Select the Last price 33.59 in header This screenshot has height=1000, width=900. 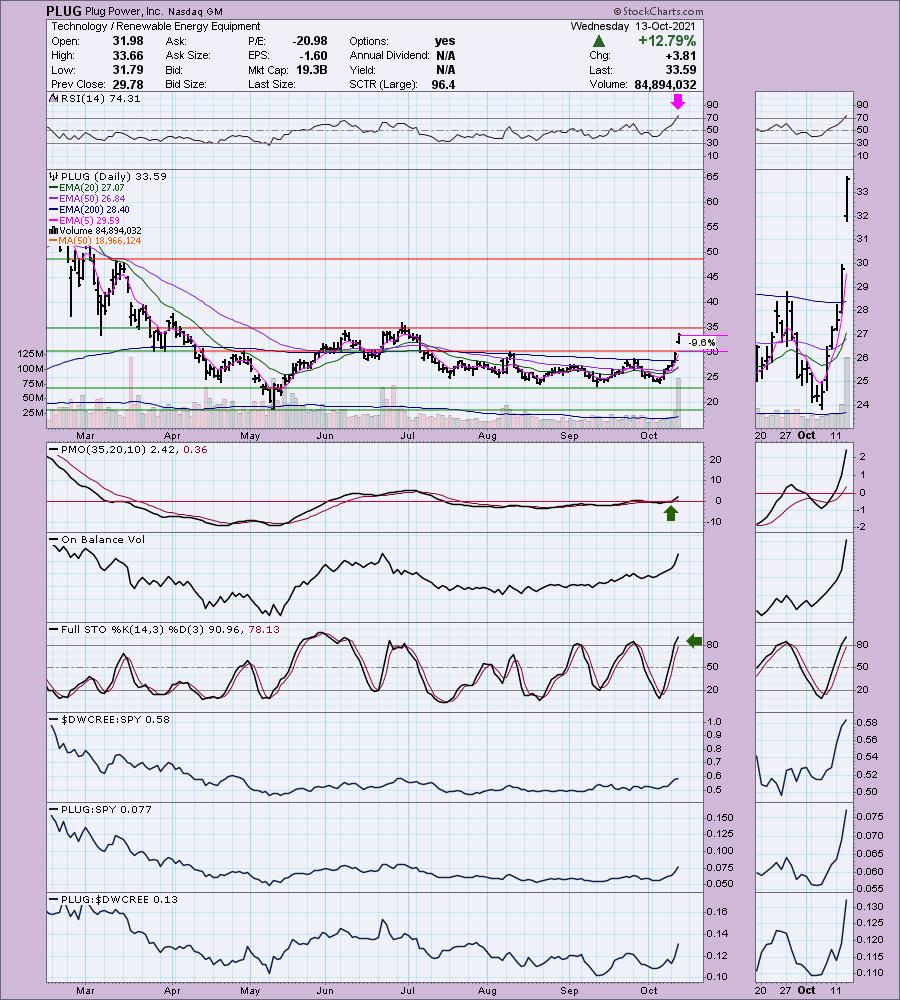point(680,70)
